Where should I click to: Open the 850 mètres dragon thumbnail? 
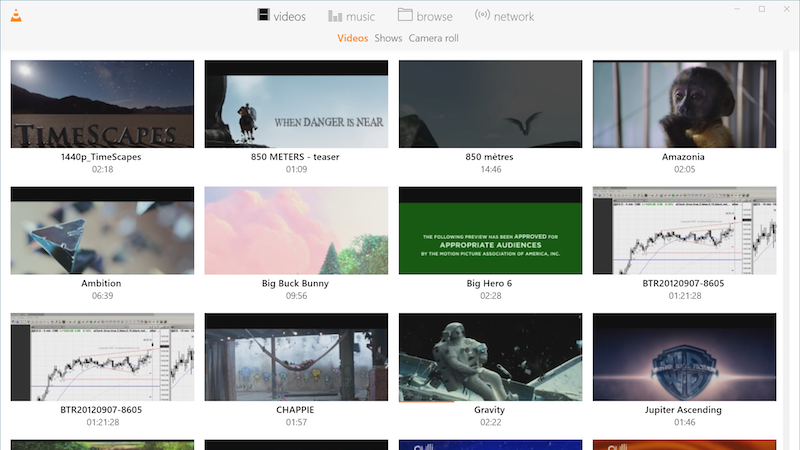click(490, 104)
